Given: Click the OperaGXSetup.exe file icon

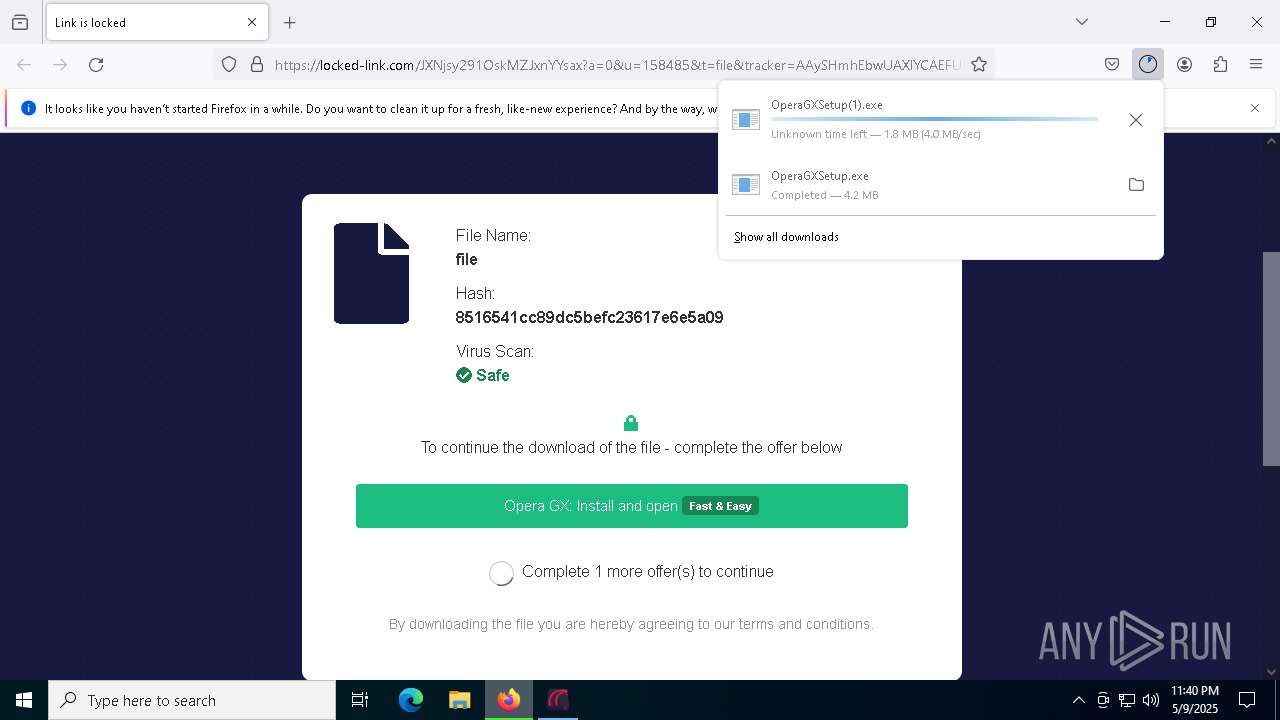Looking at the screenshot, I should pyautogui.click(x=746, y=184).
